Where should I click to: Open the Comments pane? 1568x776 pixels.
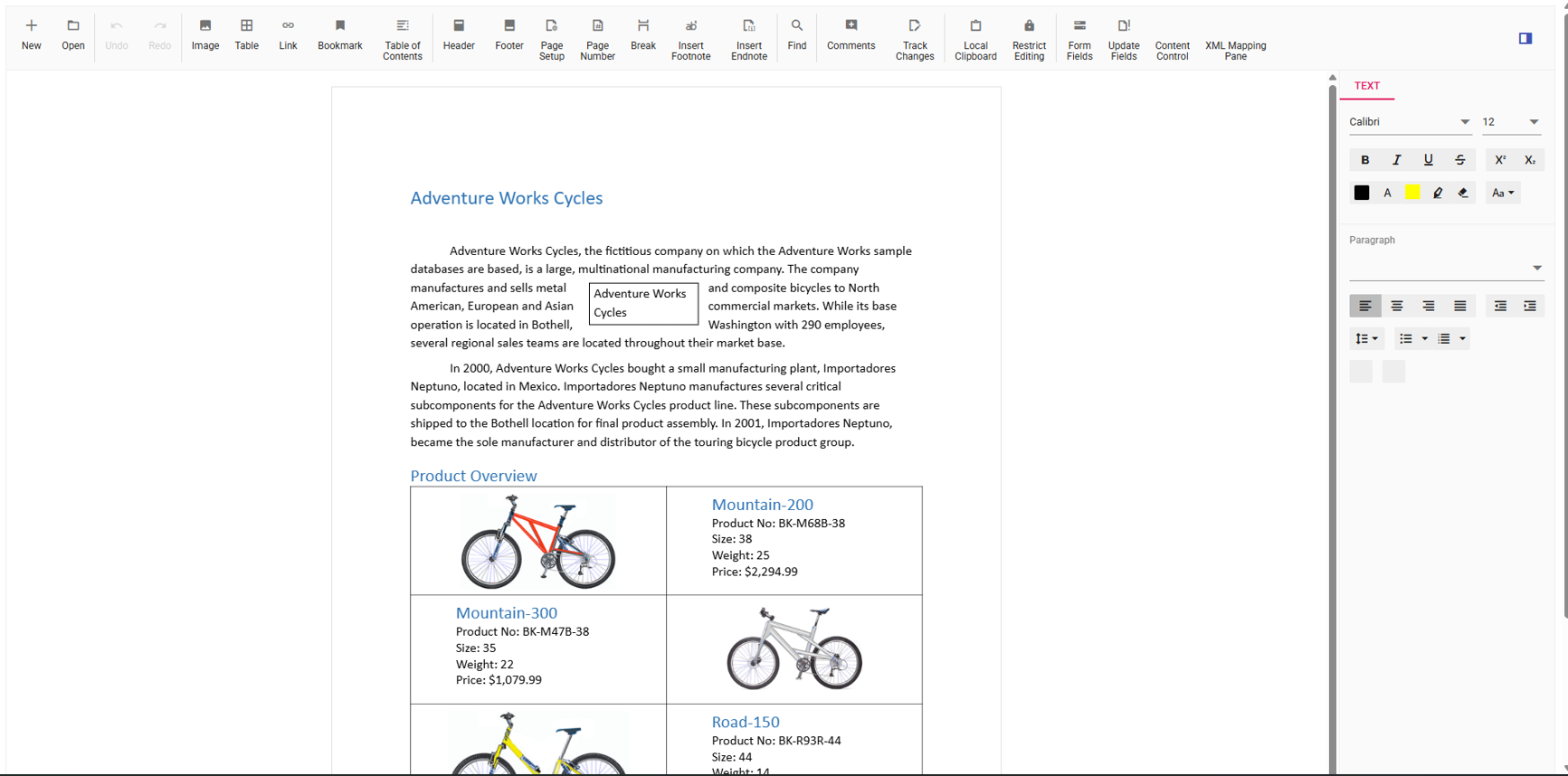(x=851, y=35)
